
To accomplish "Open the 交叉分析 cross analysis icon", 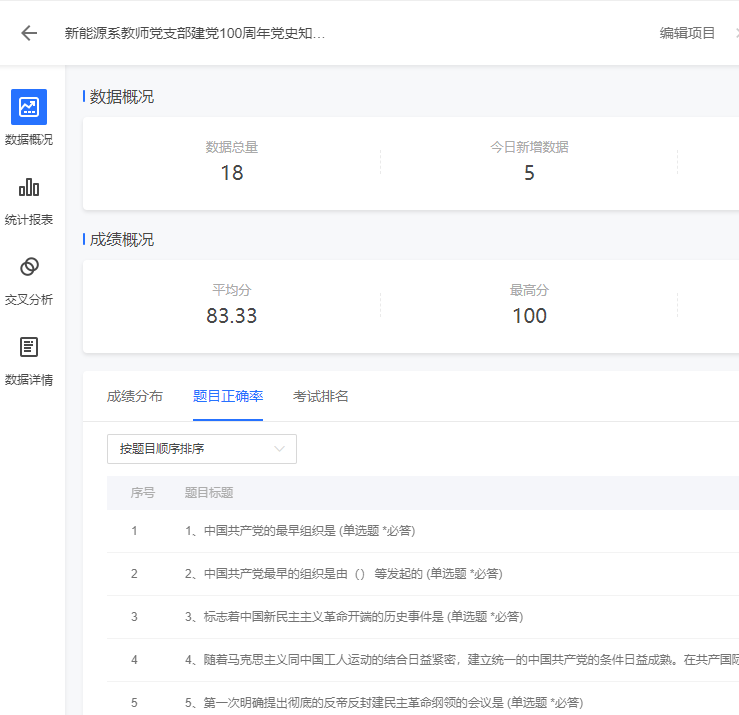I will pos(29,267).
